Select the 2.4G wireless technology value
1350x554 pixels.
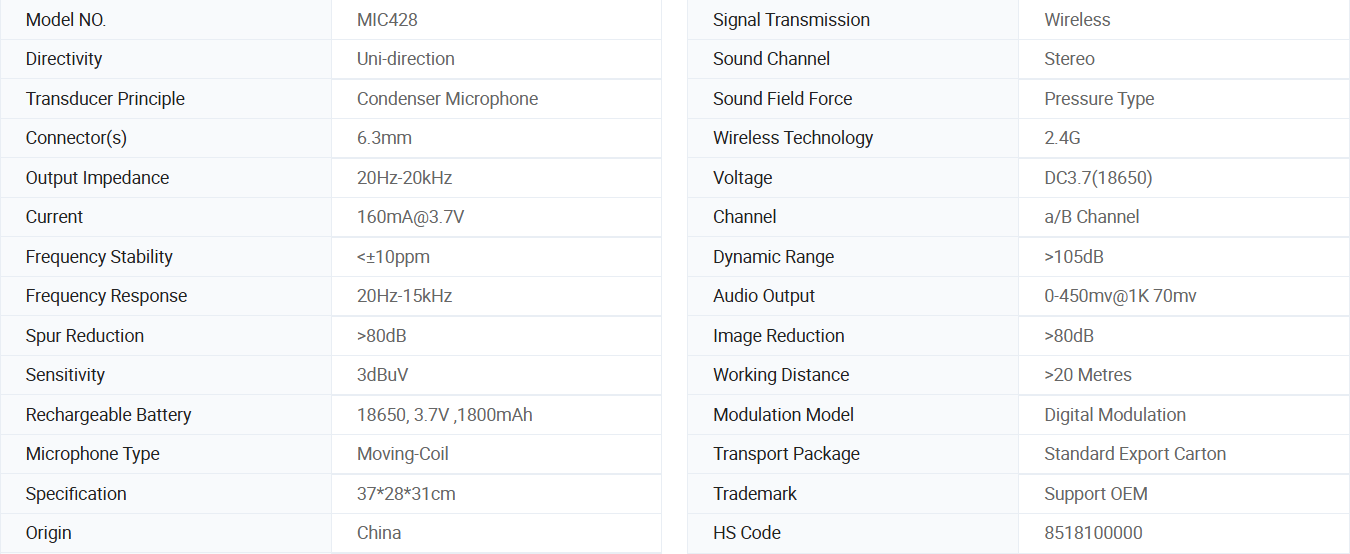(1062, 138)
